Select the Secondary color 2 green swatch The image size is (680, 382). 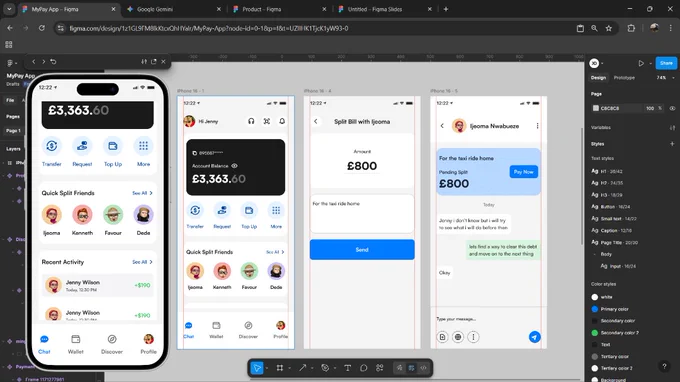pyautogui.click(x=595, y=333)
